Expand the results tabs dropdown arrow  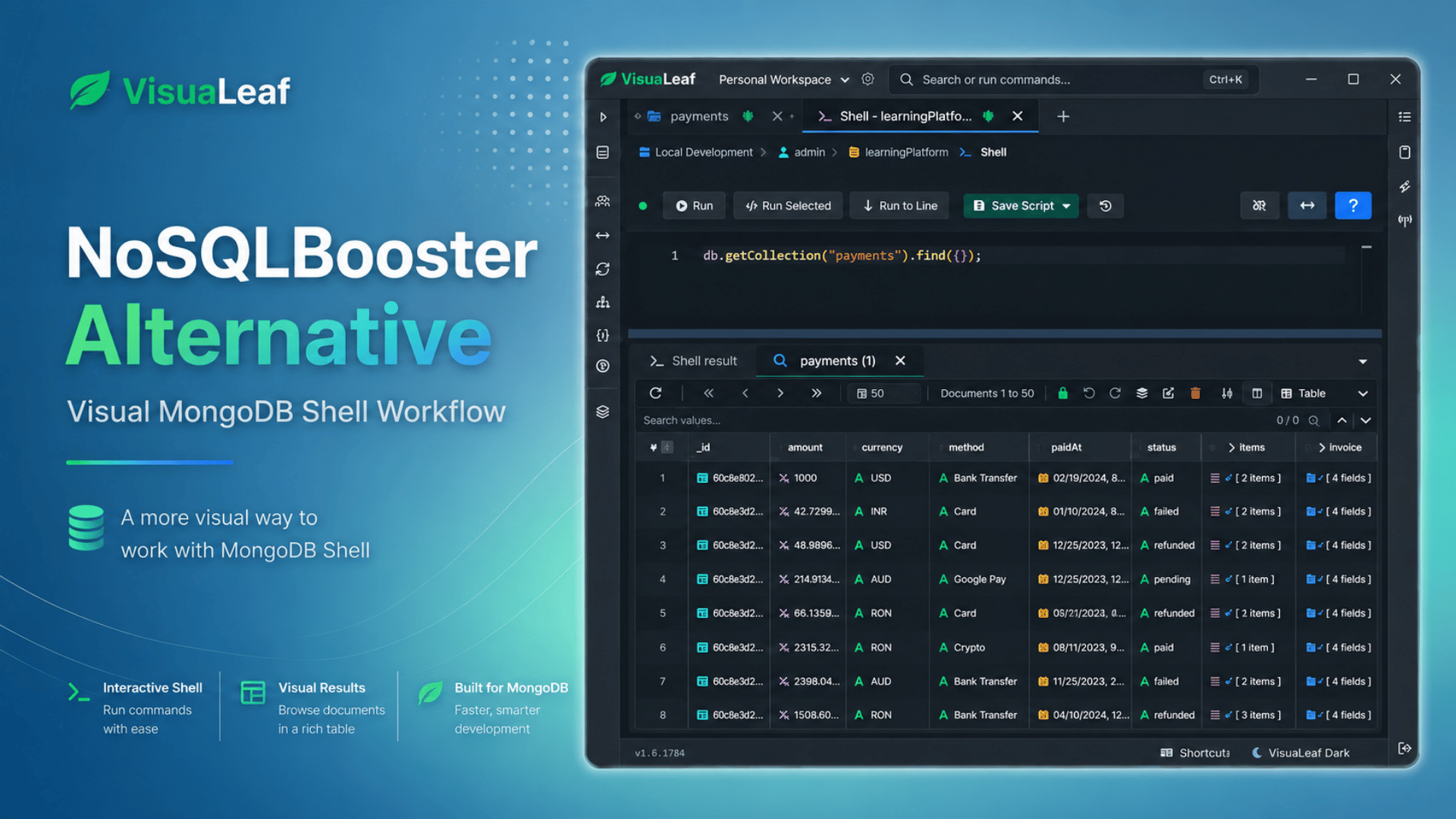click(1363, 361)
